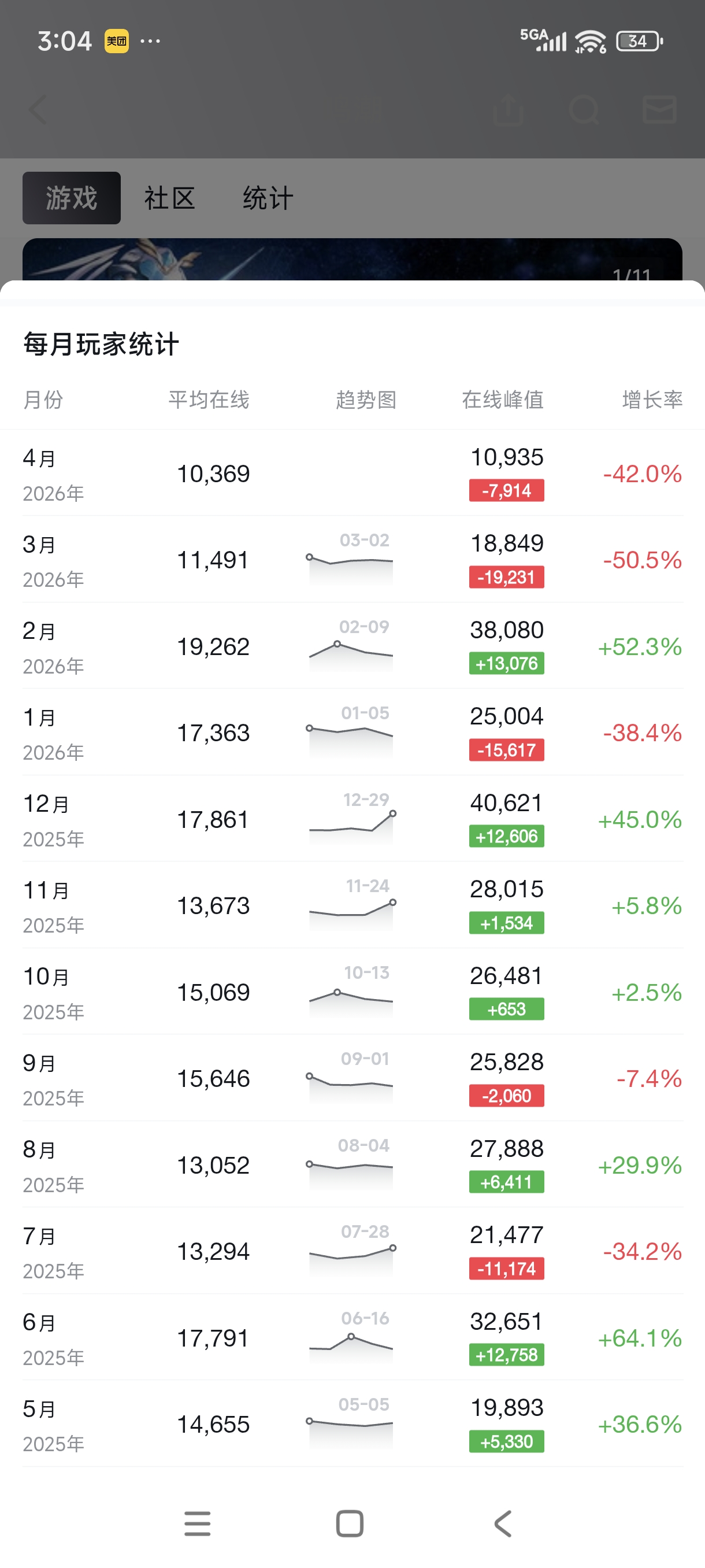Tap the -7,914 peak change badge
705x1568 pixels.
coord(506,491)
